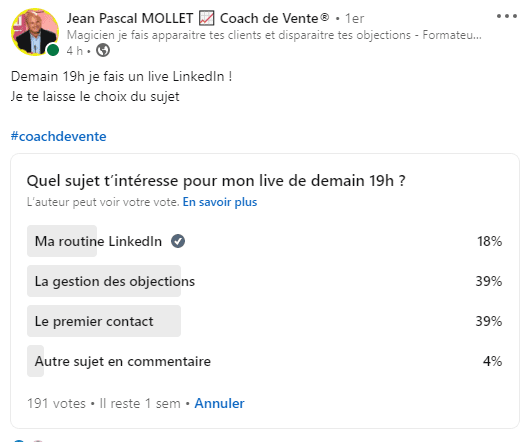528x442 pixels.
Task: Click the 18% result percentage
Action: coord(489,241)
